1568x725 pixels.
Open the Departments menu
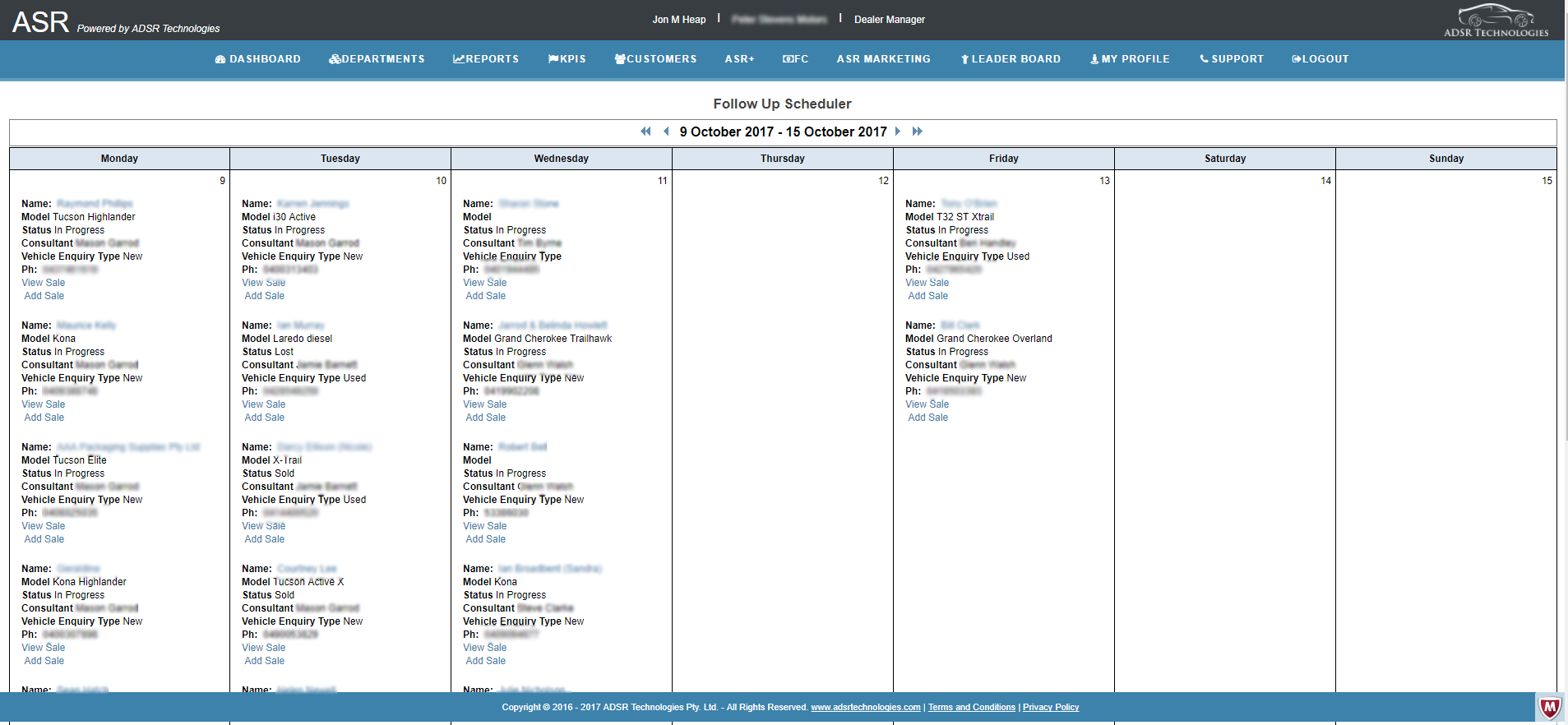[x=377, y=59]
